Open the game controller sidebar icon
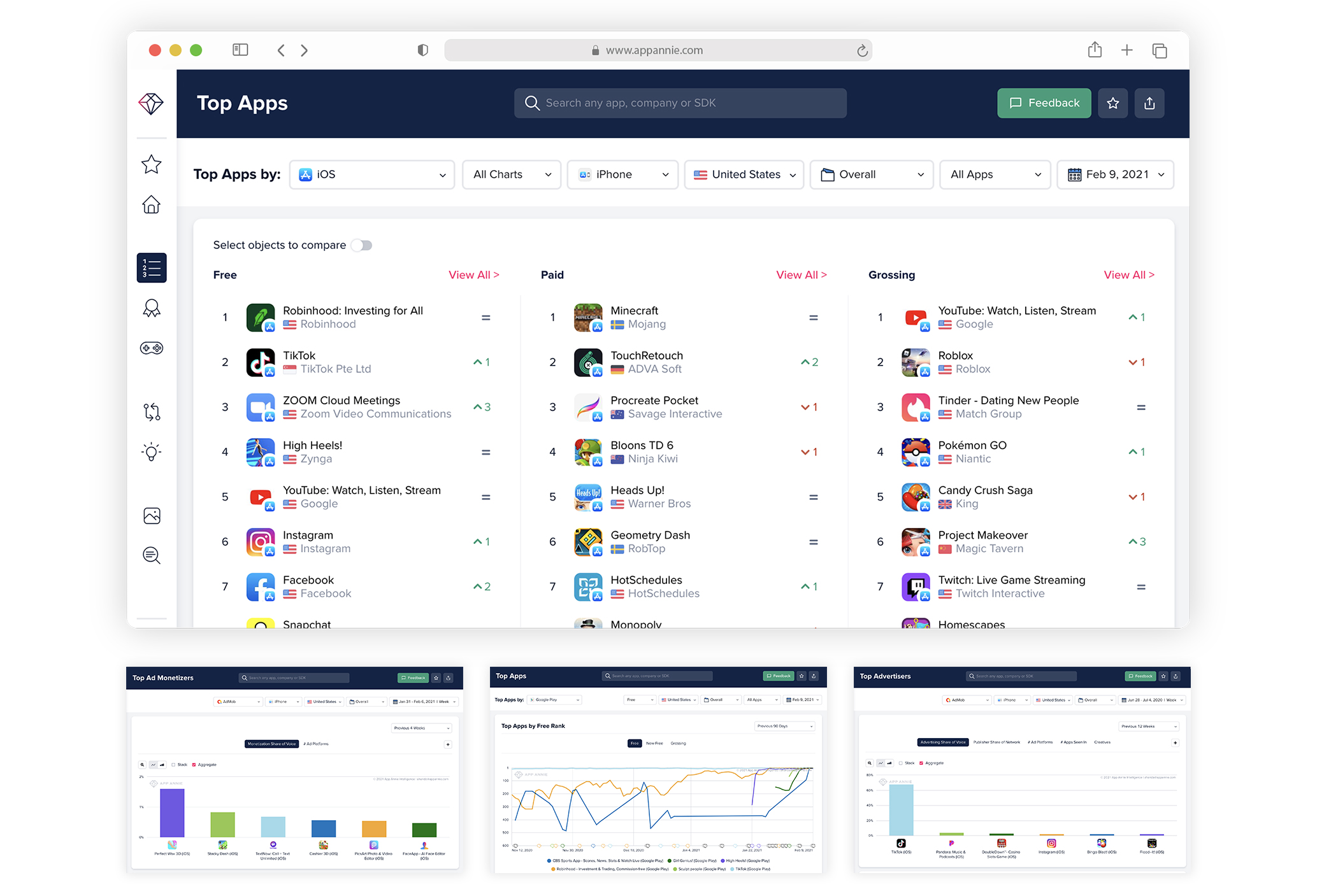The image size is (1338, 896). coord(152,348)
